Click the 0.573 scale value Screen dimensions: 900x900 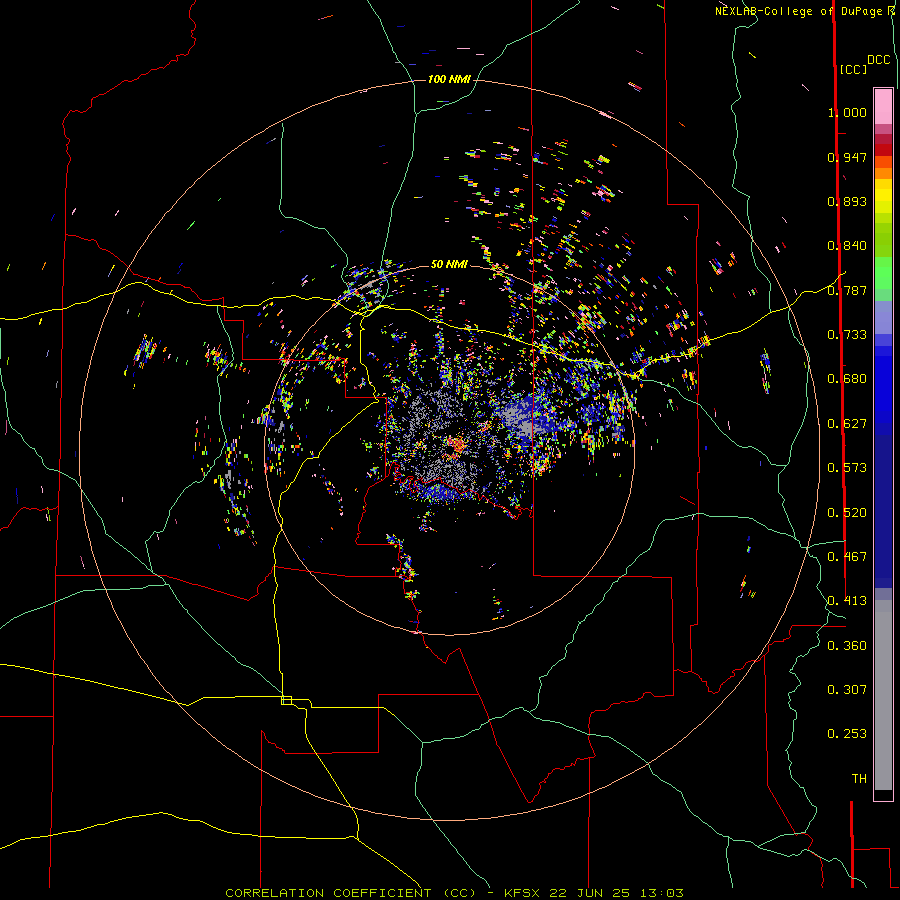pos(847,468)
